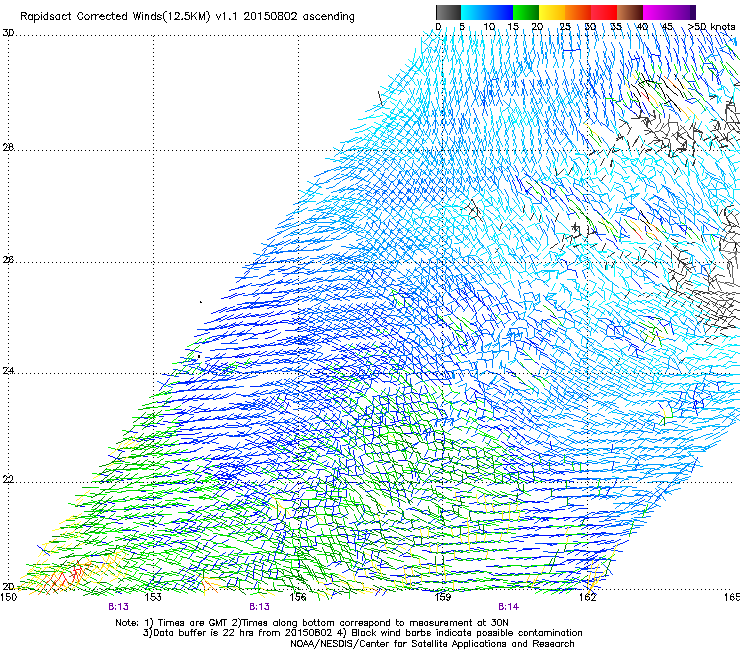Click the legend scale label "10"
The height and width of the screenshot is (650, 740).
[x=489, y=27]
